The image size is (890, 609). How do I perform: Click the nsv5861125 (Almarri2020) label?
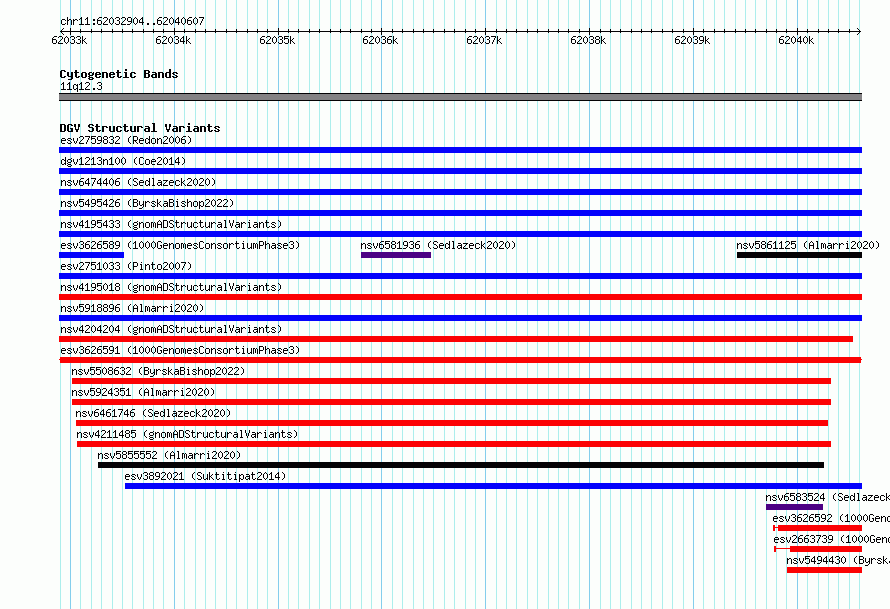point(808,245)
